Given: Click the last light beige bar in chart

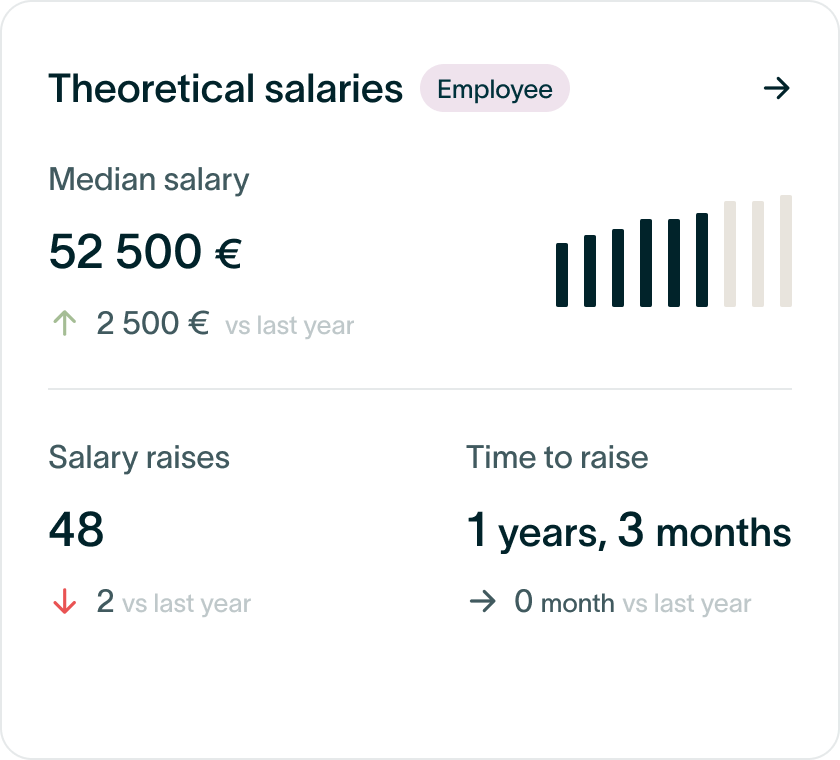Looking at the screenshot, I should pyautogui.click(x=786, y=251).
